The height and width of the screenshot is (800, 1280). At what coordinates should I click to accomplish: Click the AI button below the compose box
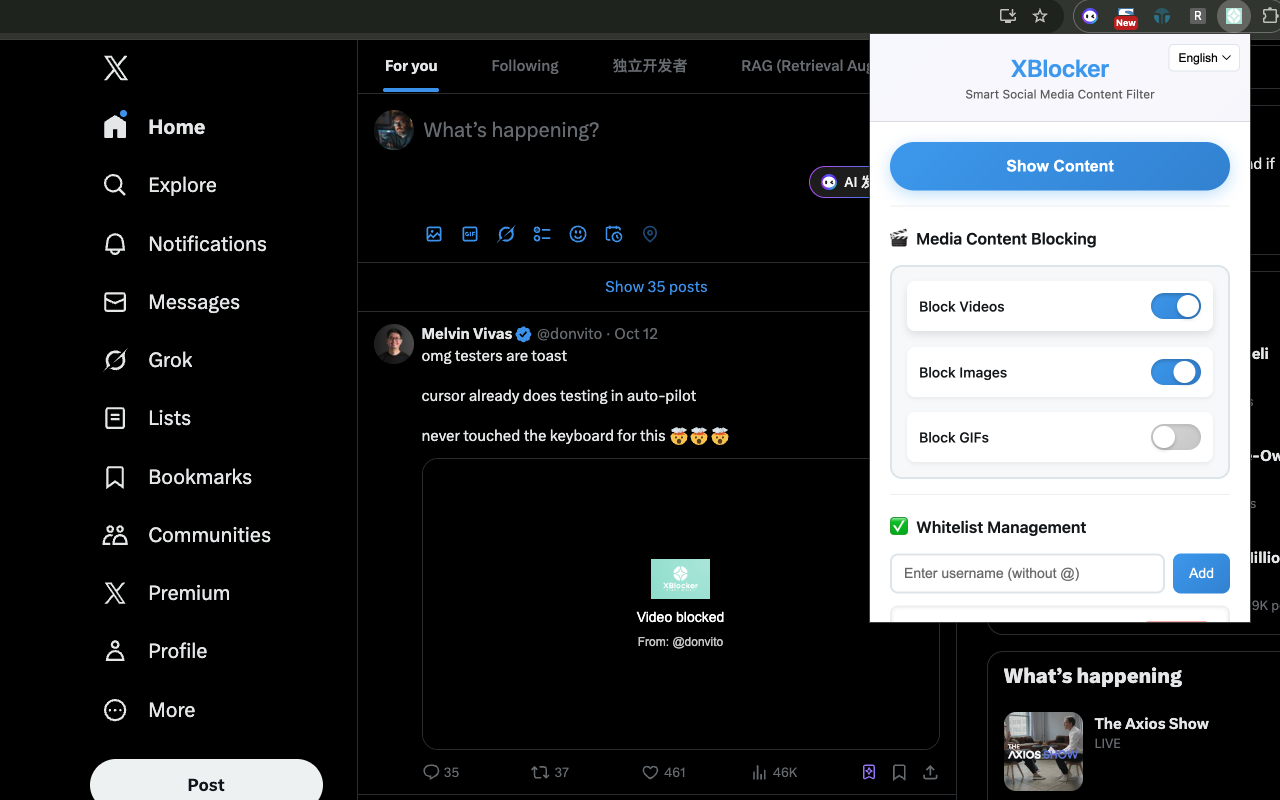(839, 182)
